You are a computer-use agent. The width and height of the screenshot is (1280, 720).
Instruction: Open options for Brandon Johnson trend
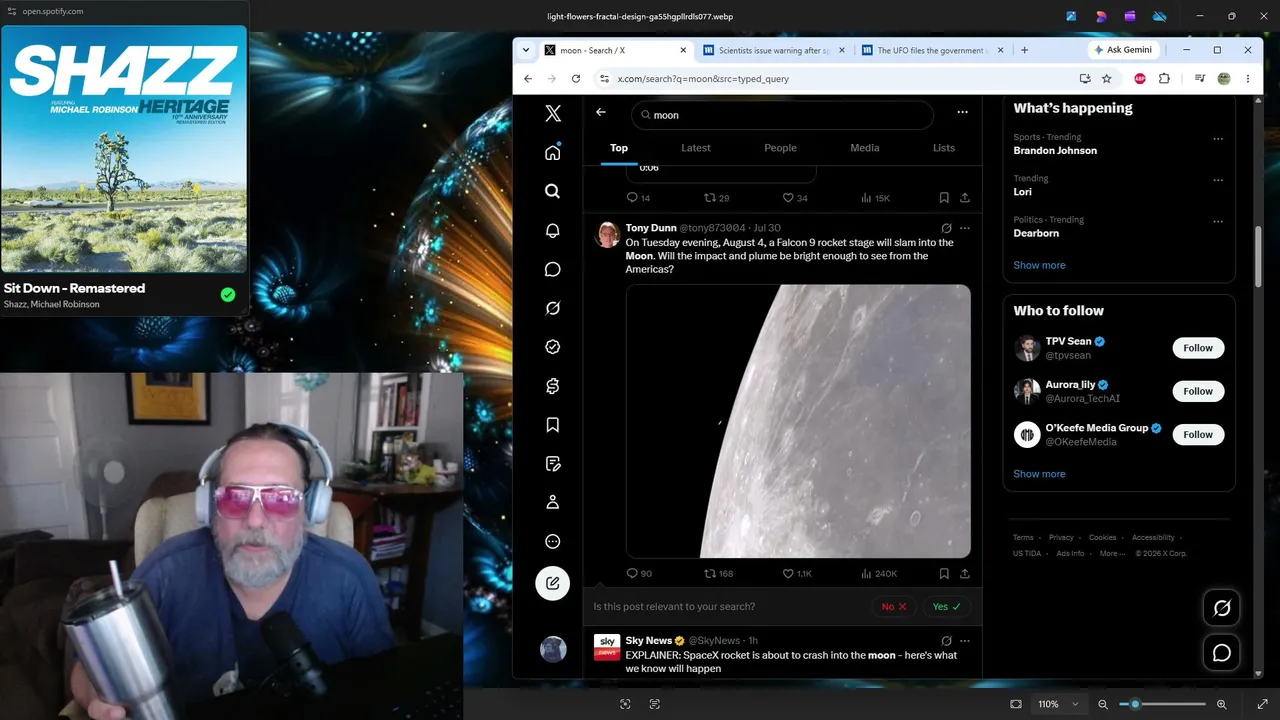pyautogui.click(x=1218, y=139)
